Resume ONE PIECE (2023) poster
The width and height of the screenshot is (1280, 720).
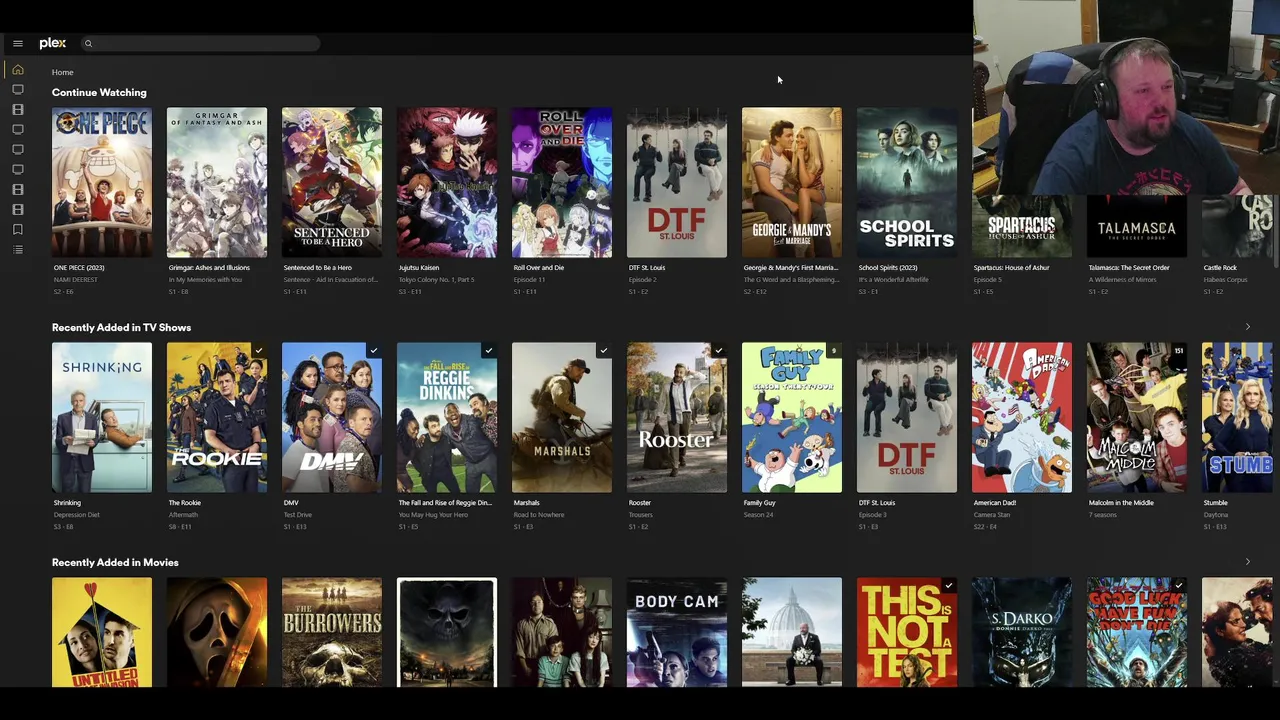(x=102, y=182)
